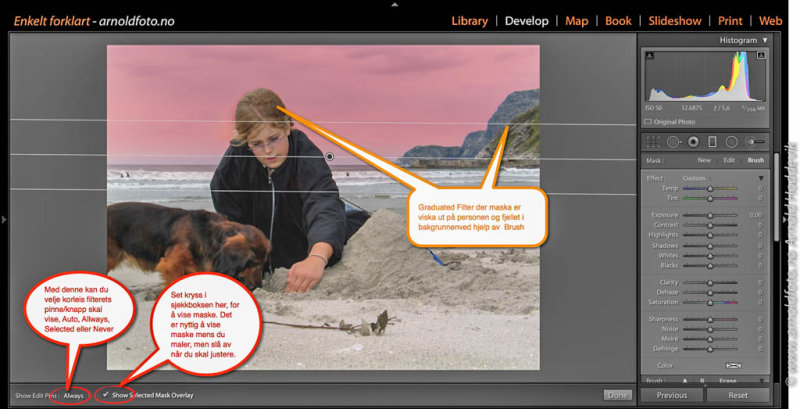Switch to the Slideshow module
Screen dimensions: 800x409
[674, 21]
